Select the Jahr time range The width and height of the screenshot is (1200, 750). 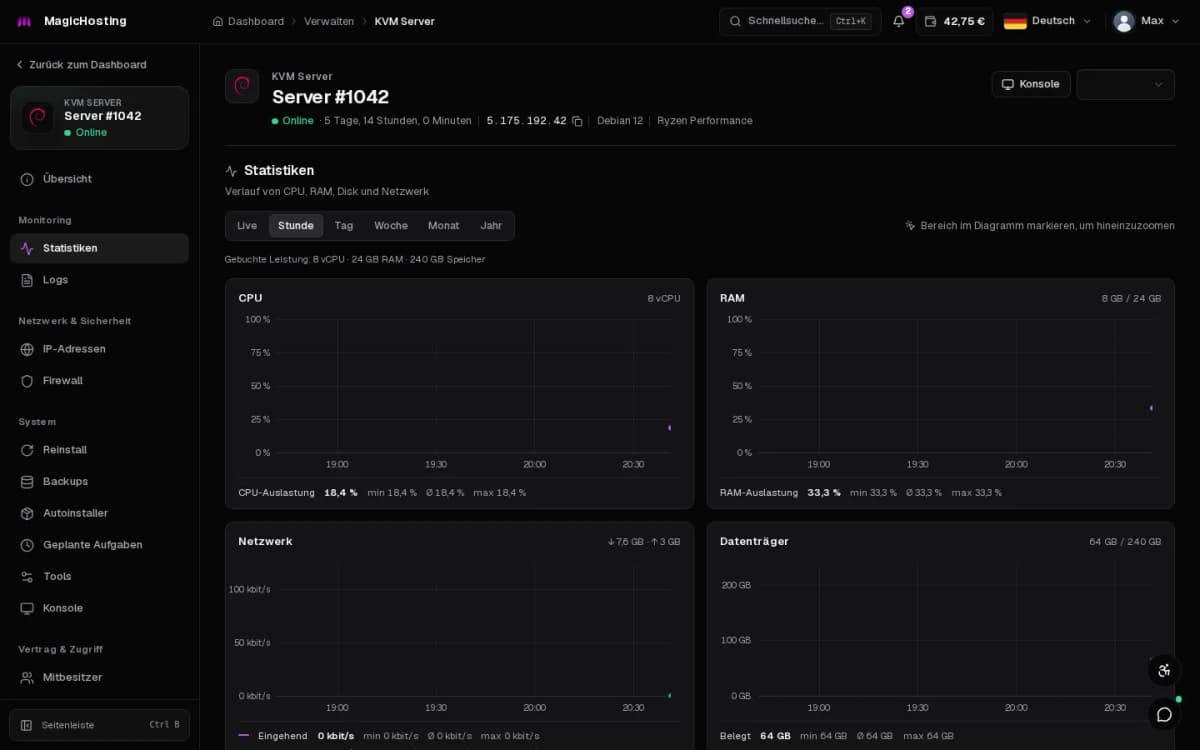491,226
